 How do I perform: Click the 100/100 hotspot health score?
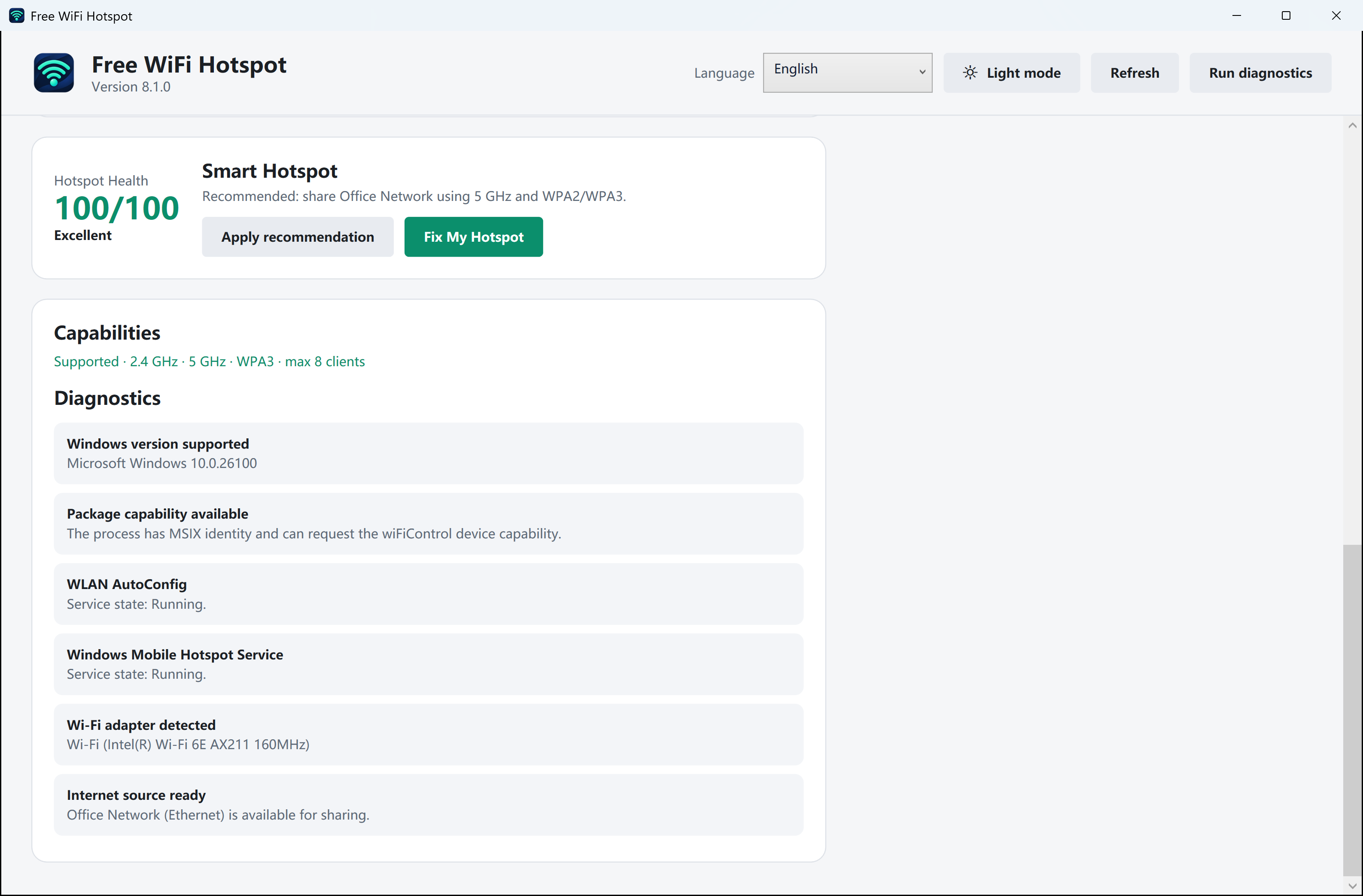tap(117, 208)
